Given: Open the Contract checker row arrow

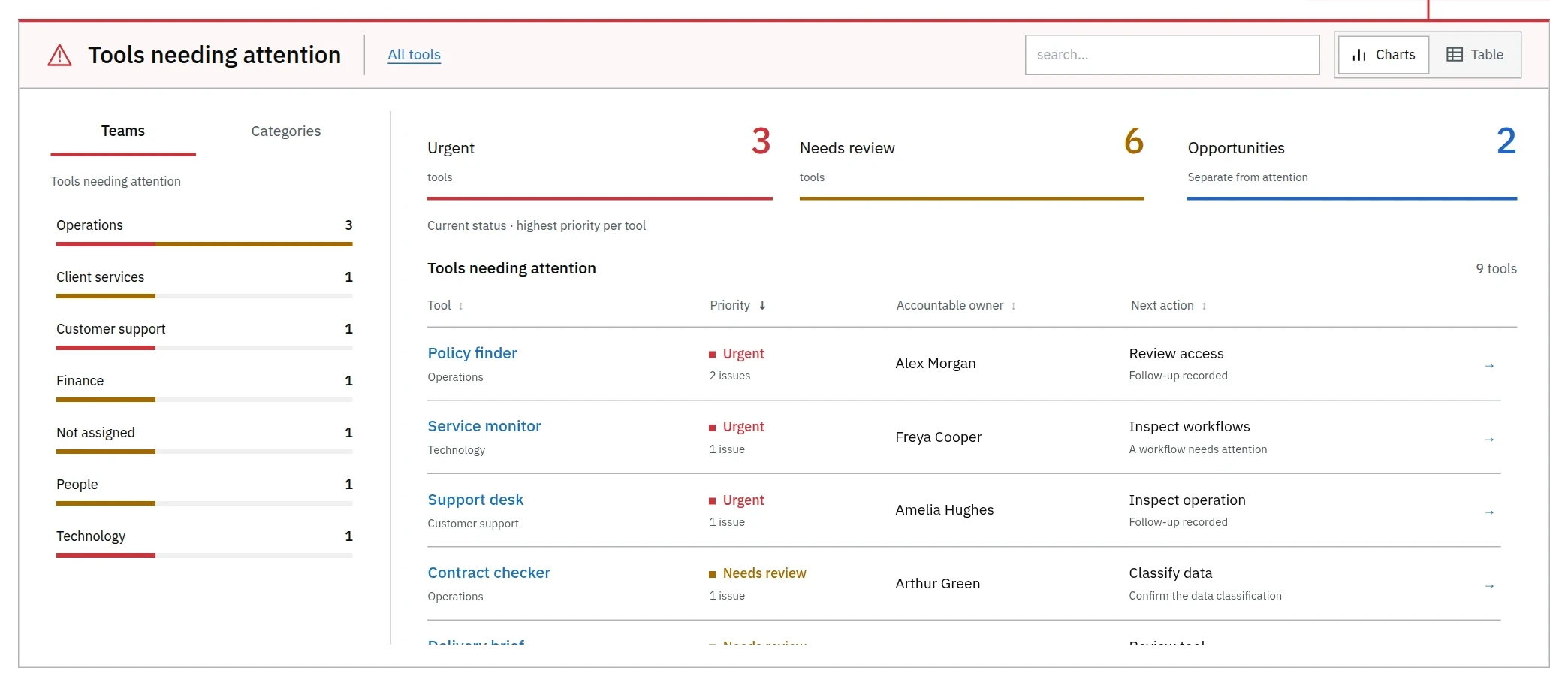Looking at the screenshot, I should pos(1489,586).
